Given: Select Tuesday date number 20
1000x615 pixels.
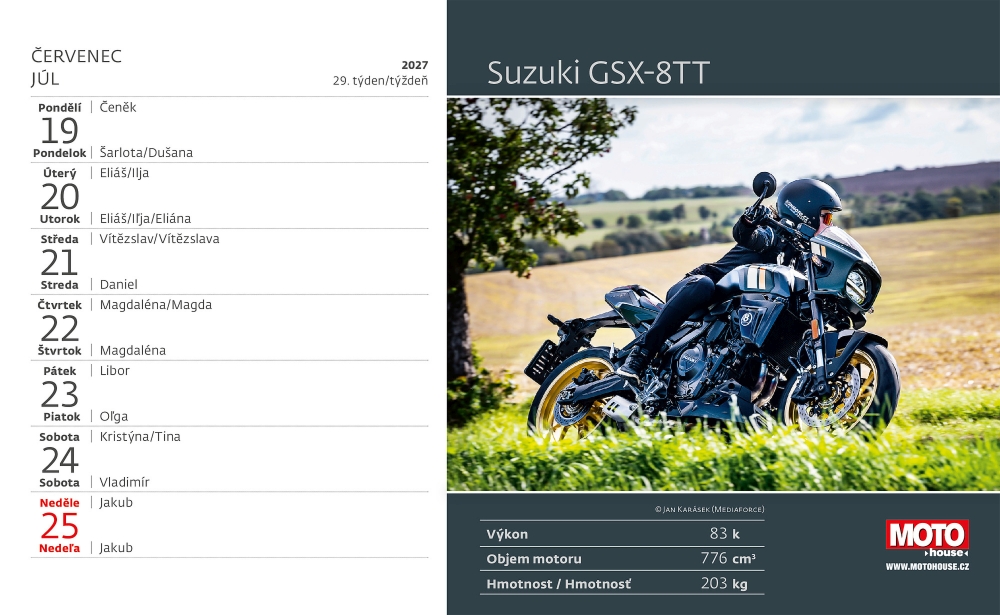Looking at the screenshot, I should [x=59, y=196].
